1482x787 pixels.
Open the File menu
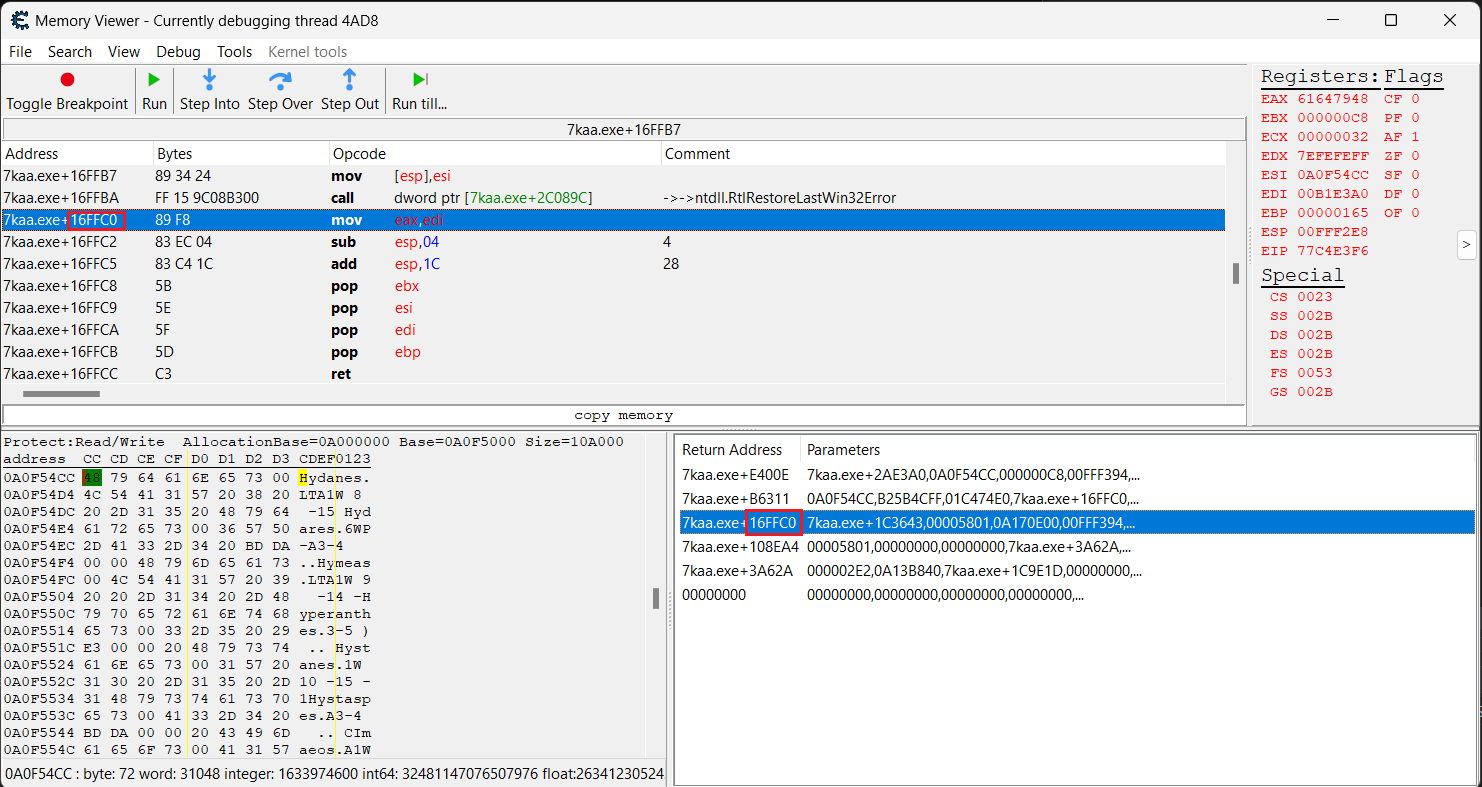pos(20,52)
